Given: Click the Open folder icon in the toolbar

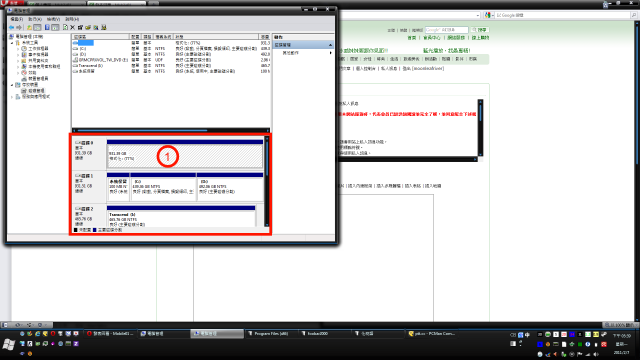Looking at the screenshot, I should coord(88,27).
